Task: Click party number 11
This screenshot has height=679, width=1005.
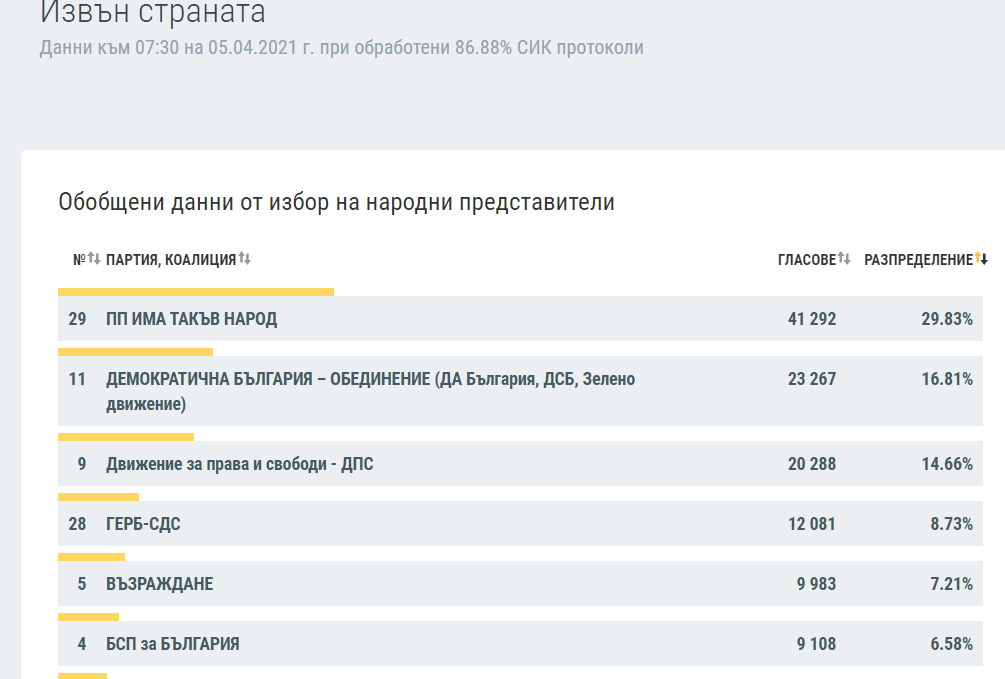Action: pos(78,379)
